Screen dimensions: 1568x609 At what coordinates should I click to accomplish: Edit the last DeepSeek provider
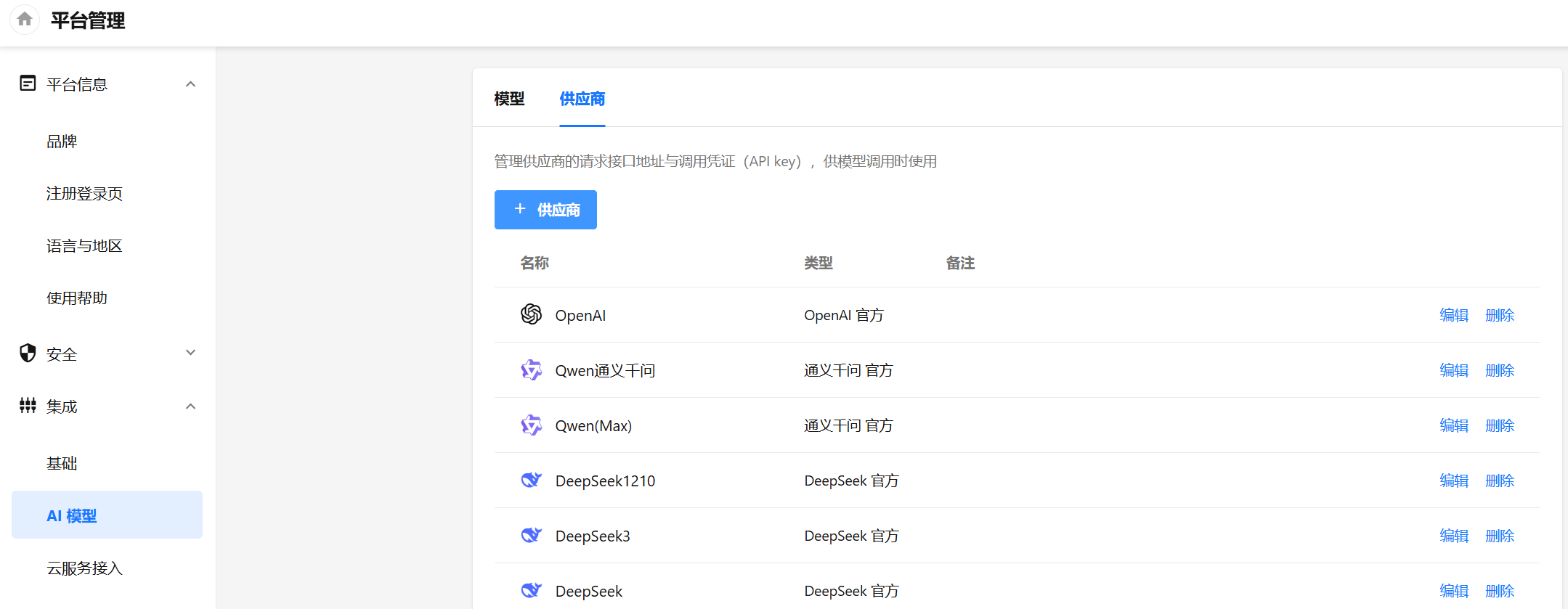click(1454, 591)
